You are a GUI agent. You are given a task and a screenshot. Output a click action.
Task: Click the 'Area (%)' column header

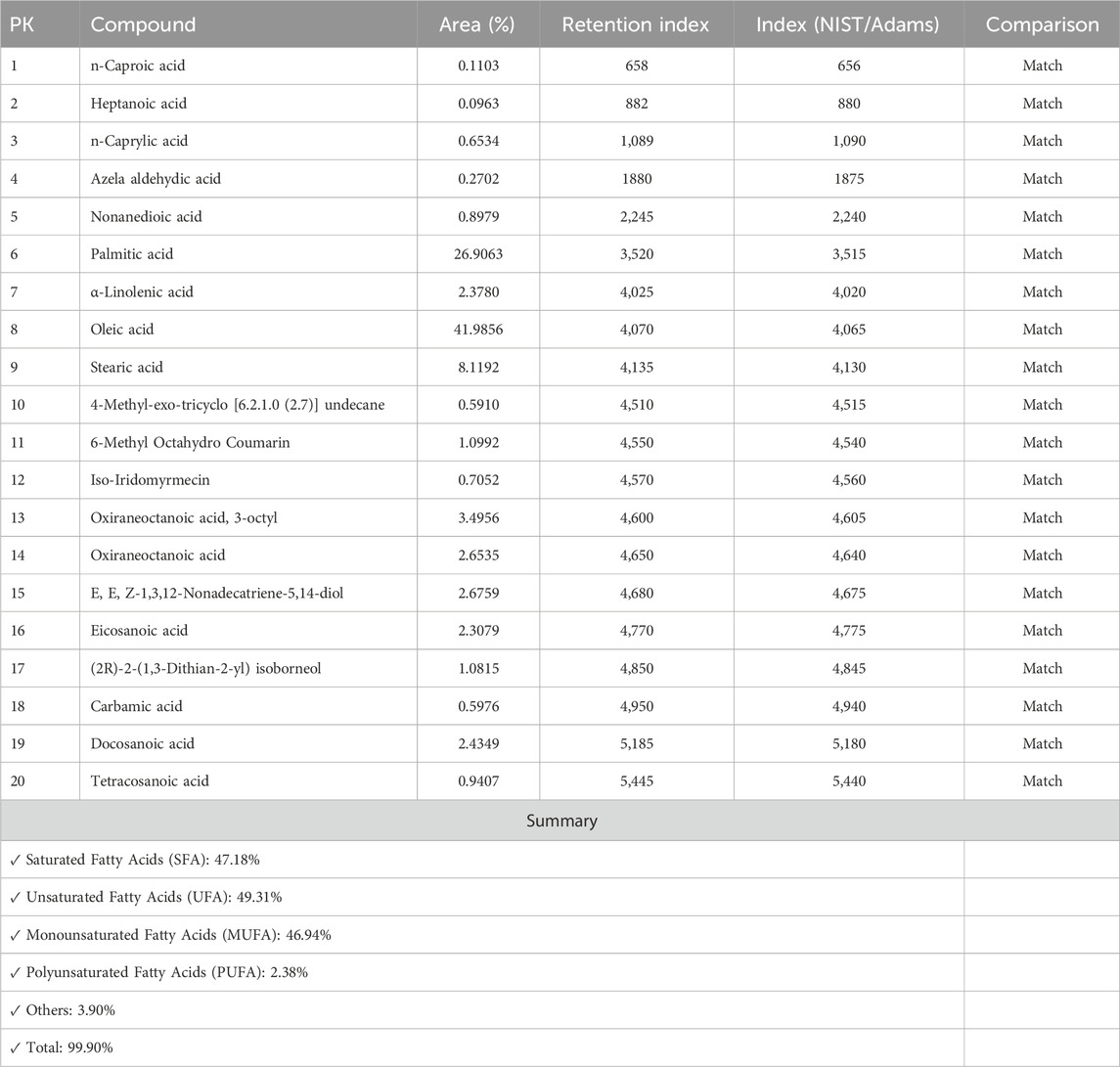point(477,24)
